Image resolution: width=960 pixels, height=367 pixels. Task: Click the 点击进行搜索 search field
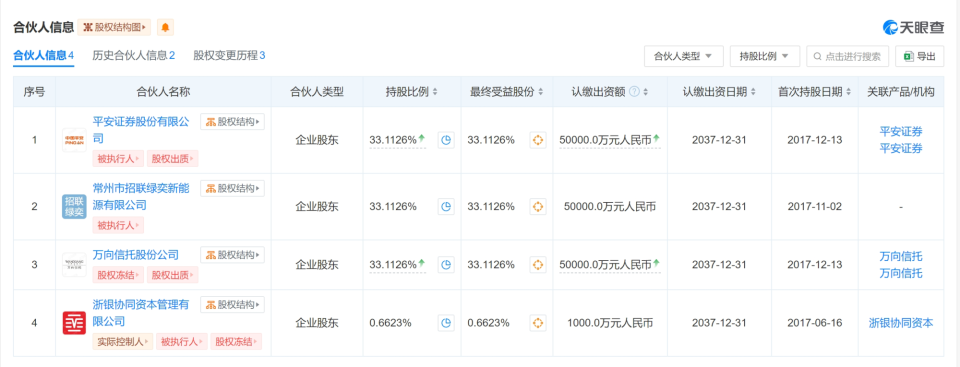[x=847, y=56]
